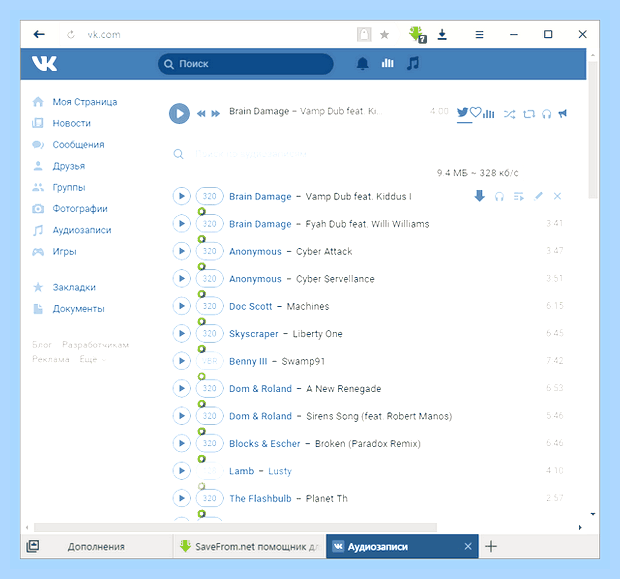Open Сообщения
Image resolution: width=620 pixels, height=579 pixels.
78,145
